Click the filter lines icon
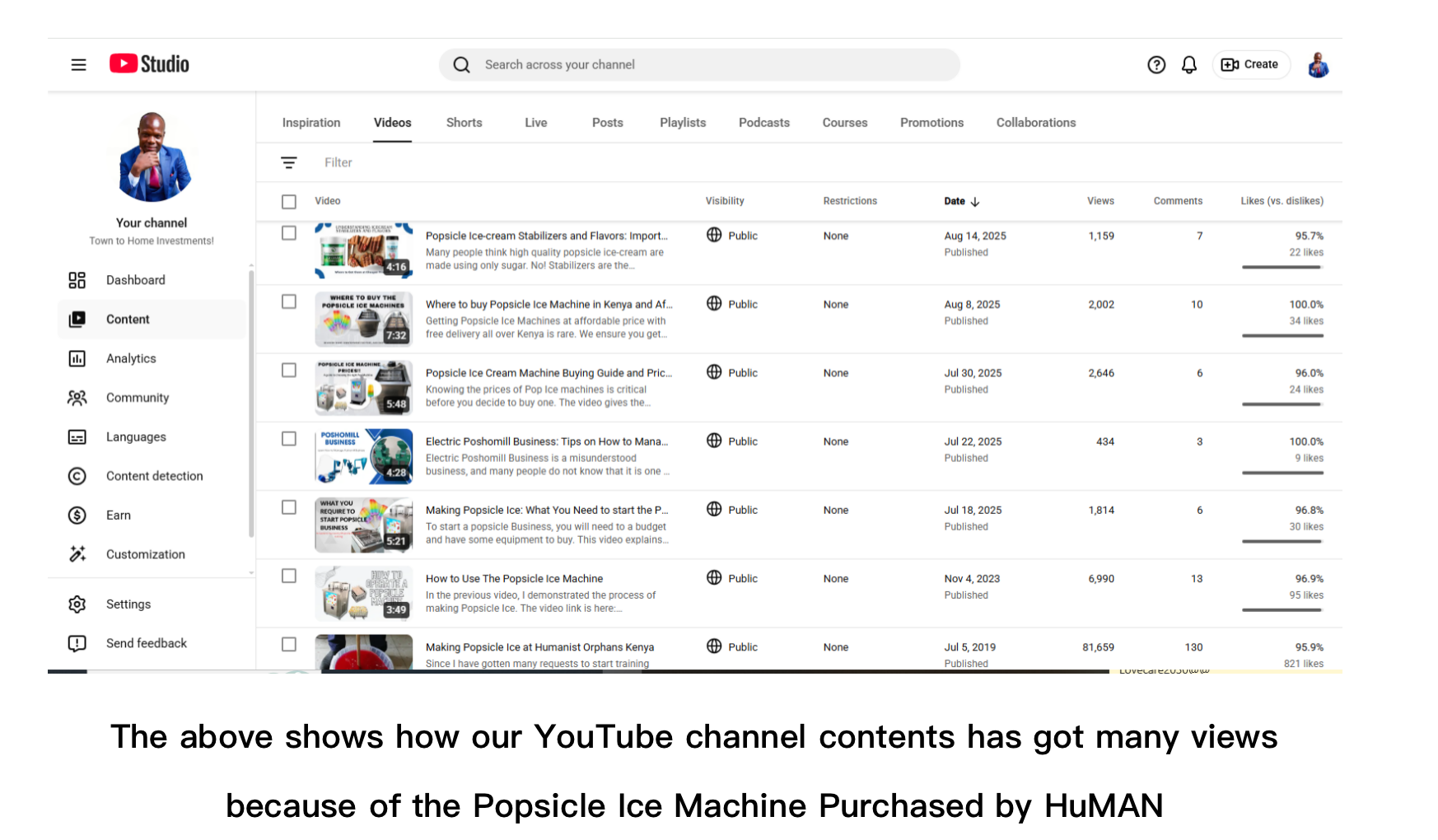 [289, 163]
